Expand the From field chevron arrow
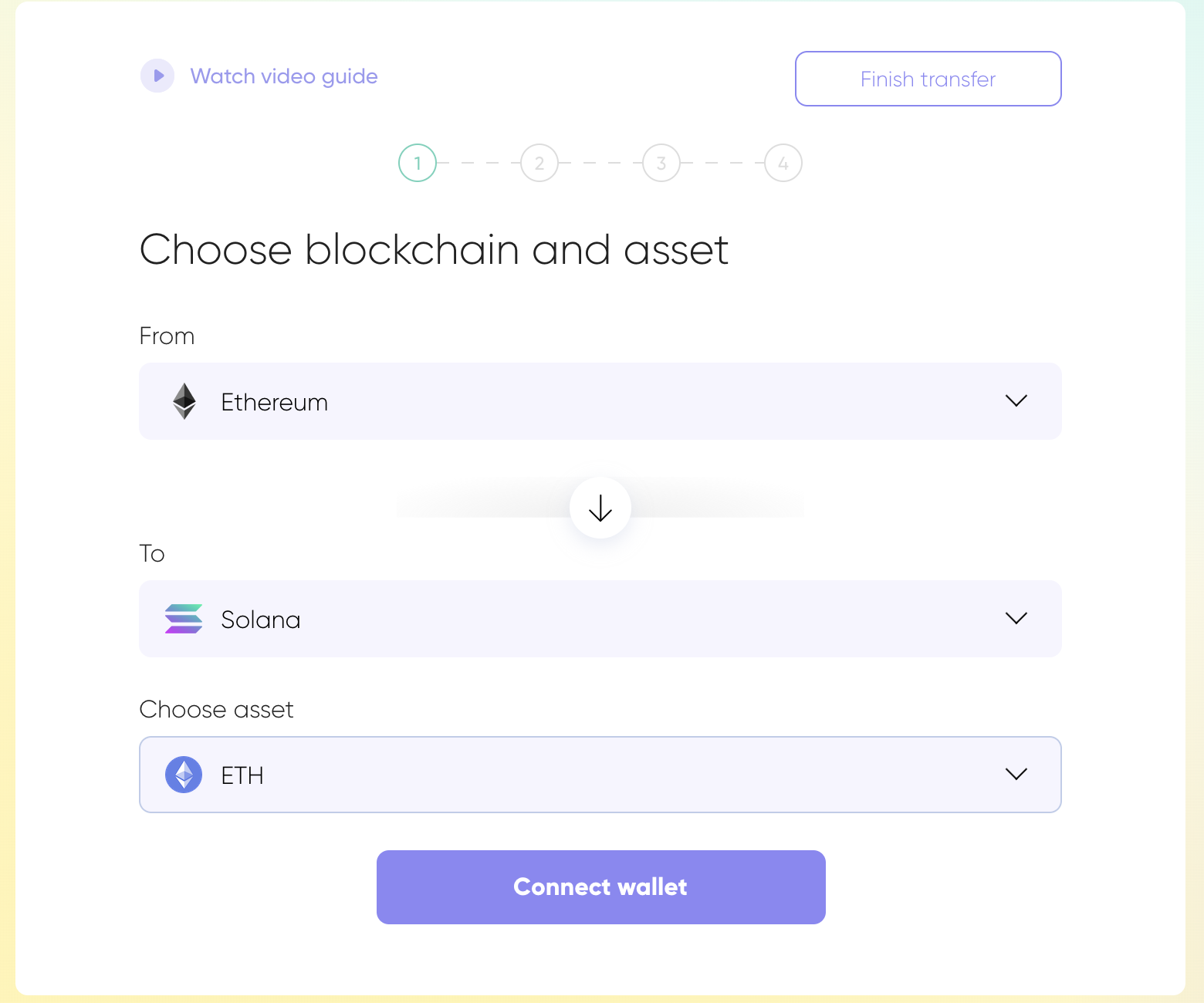Screen dimensions: 1204x1003 (x=1016, y=400)
